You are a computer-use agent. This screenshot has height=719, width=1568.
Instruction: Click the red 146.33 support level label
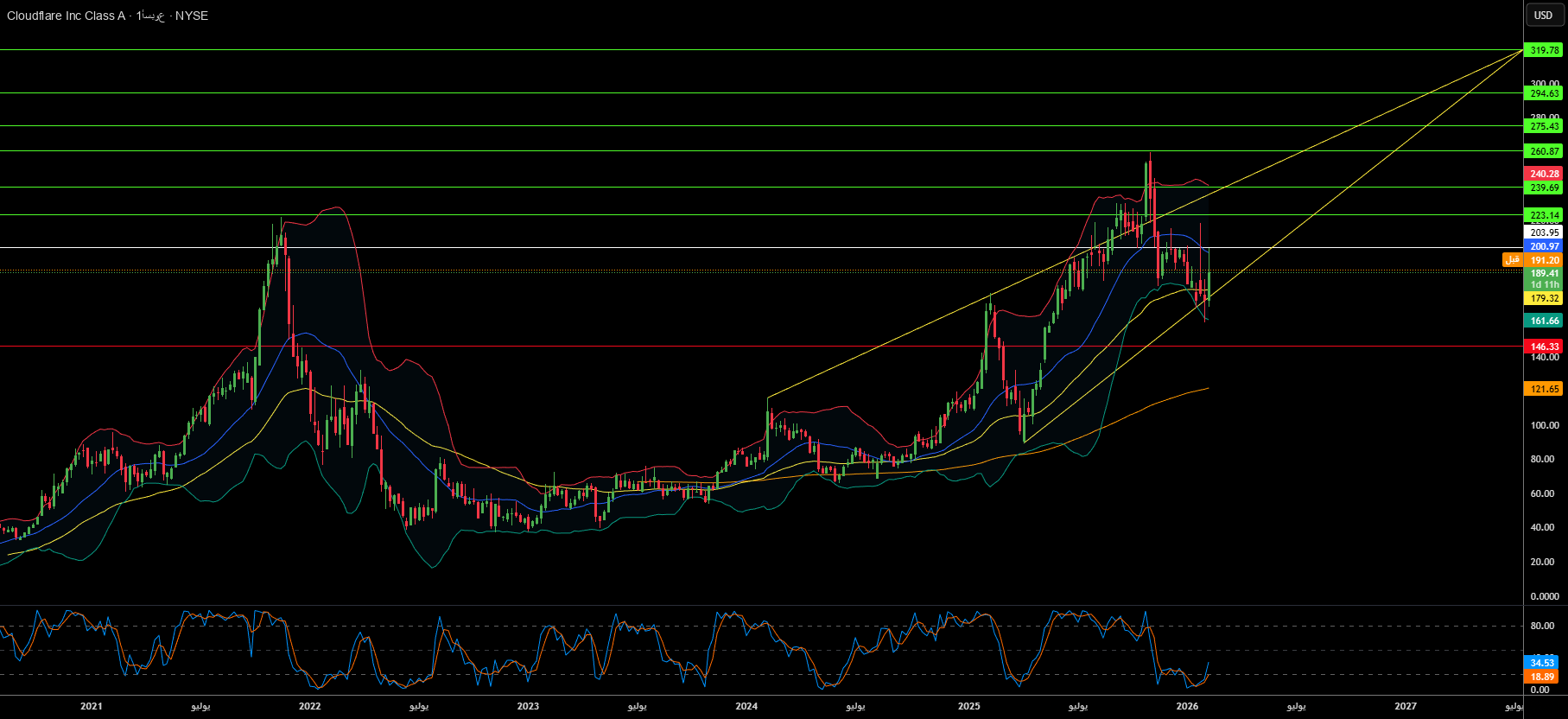[1544, 347]
